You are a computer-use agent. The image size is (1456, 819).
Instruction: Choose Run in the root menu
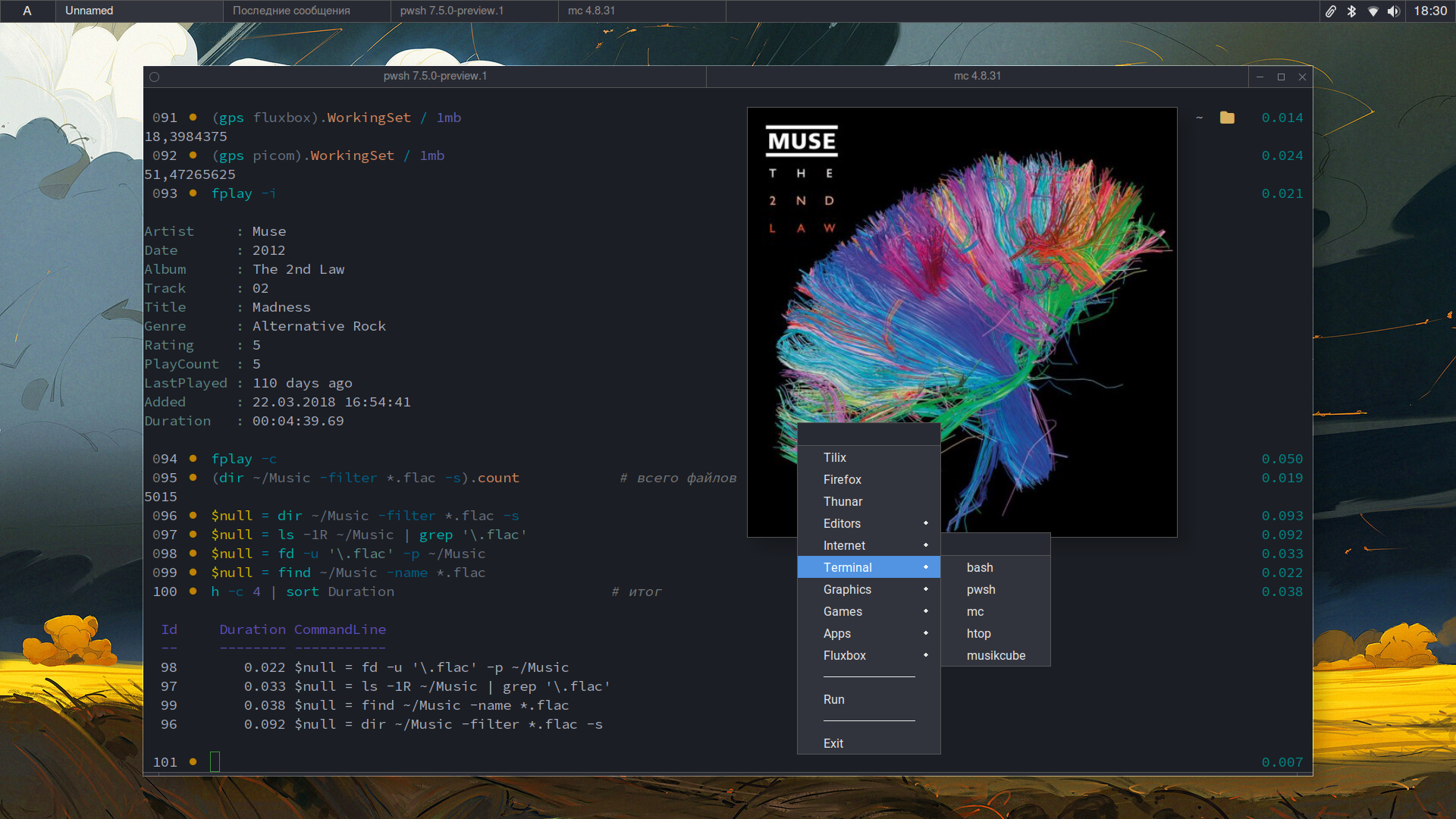(869, 699)
